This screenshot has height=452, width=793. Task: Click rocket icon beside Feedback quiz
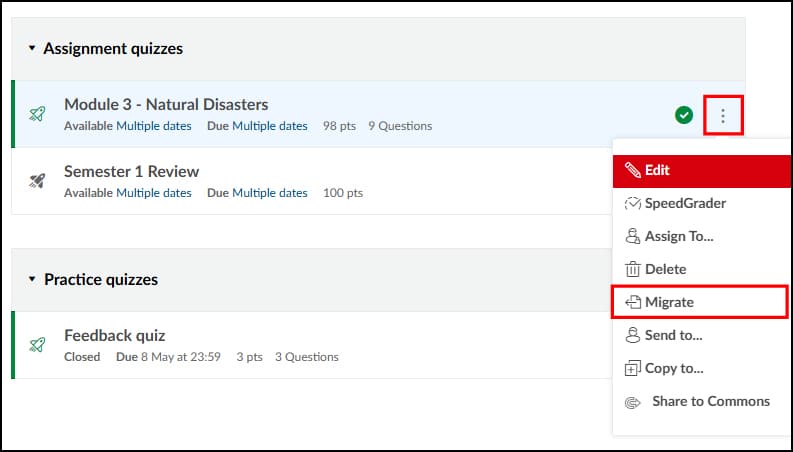(37, 345)
